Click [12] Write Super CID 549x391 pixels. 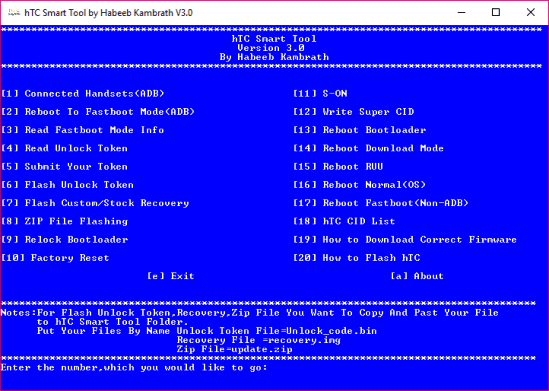coord(354,112)
